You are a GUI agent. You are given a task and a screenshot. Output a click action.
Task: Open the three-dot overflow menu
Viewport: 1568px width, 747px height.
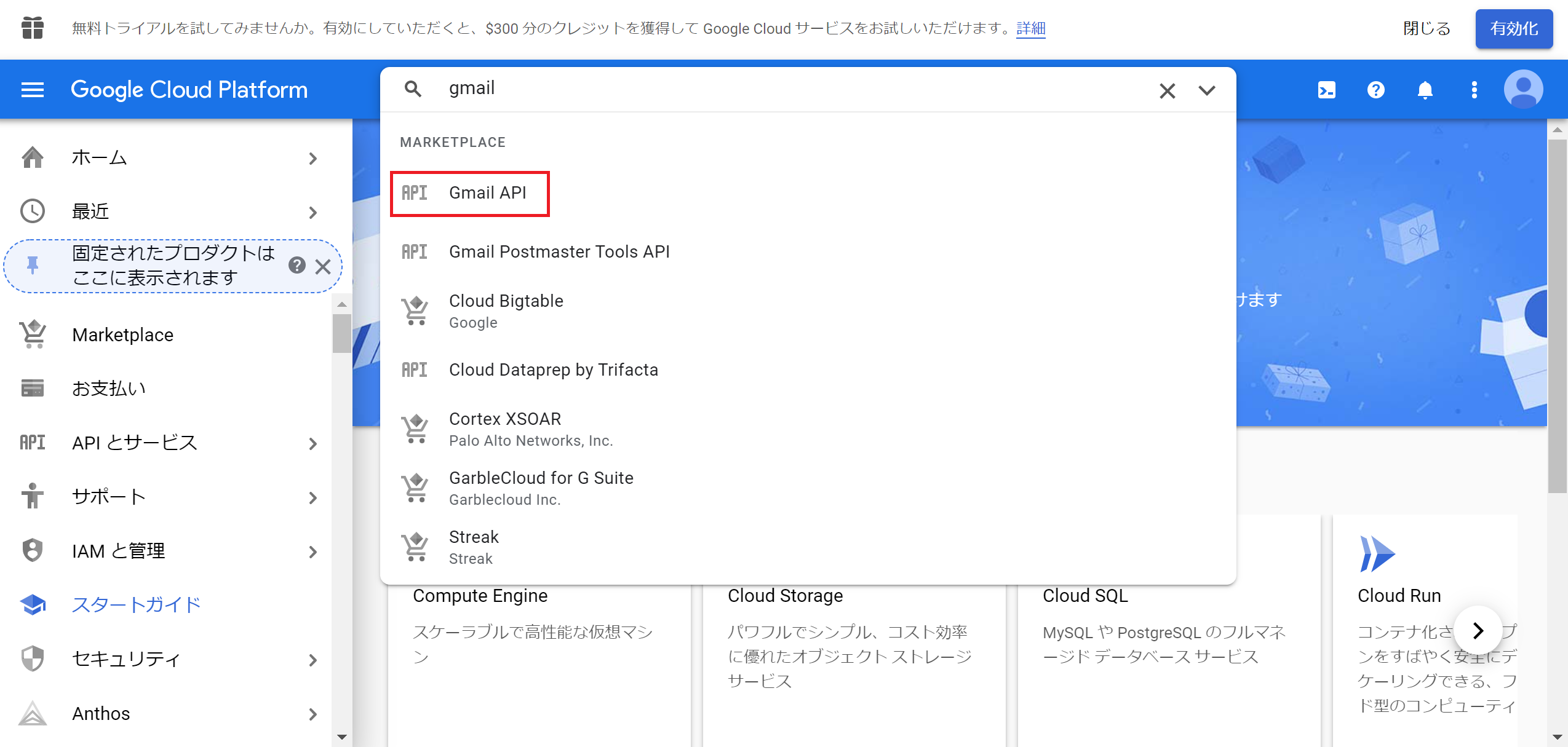pos(1474,90)
